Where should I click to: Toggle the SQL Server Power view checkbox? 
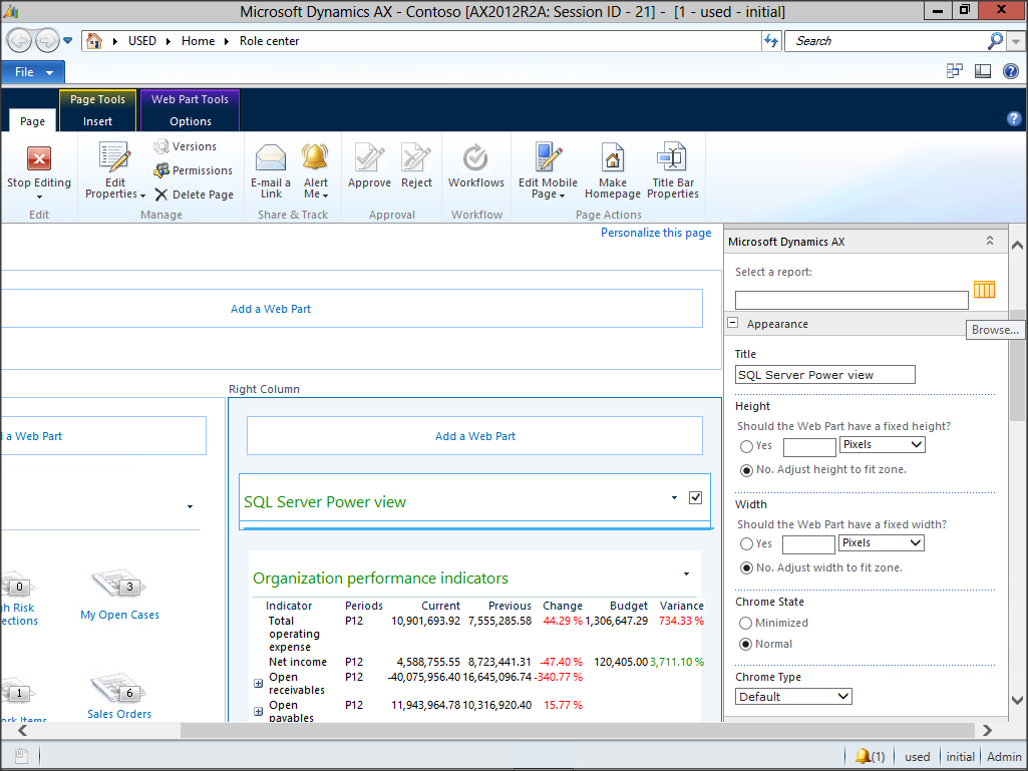click(x=696, y=498)
